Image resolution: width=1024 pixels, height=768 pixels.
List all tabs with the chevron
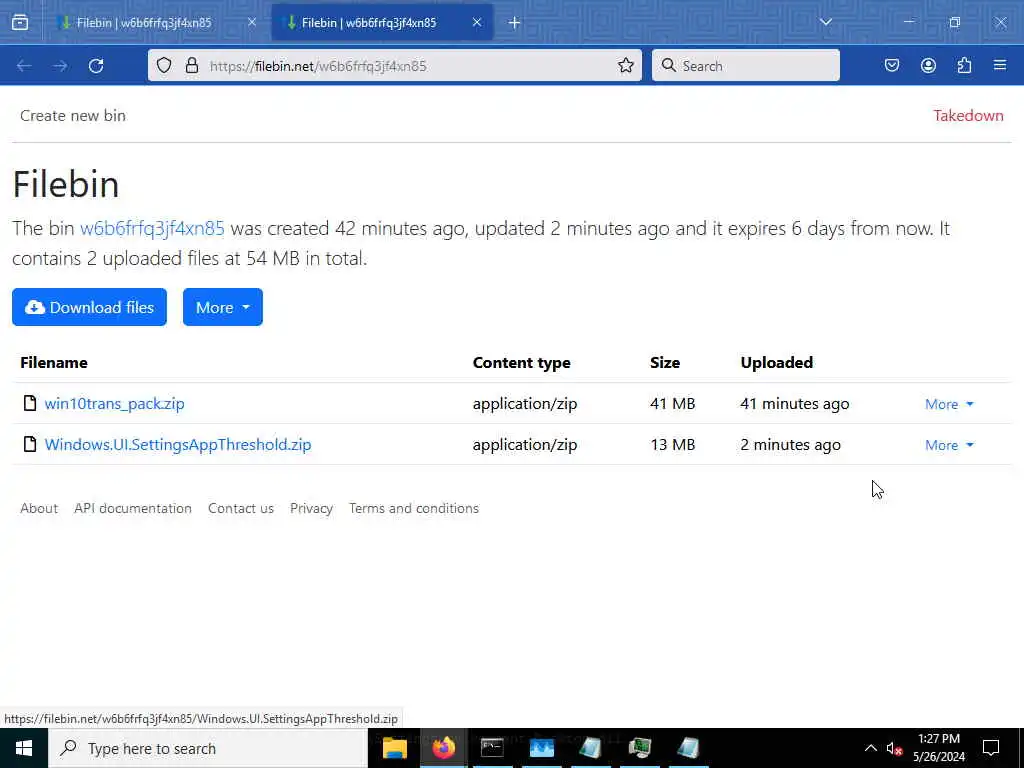[x=825, y=22]
